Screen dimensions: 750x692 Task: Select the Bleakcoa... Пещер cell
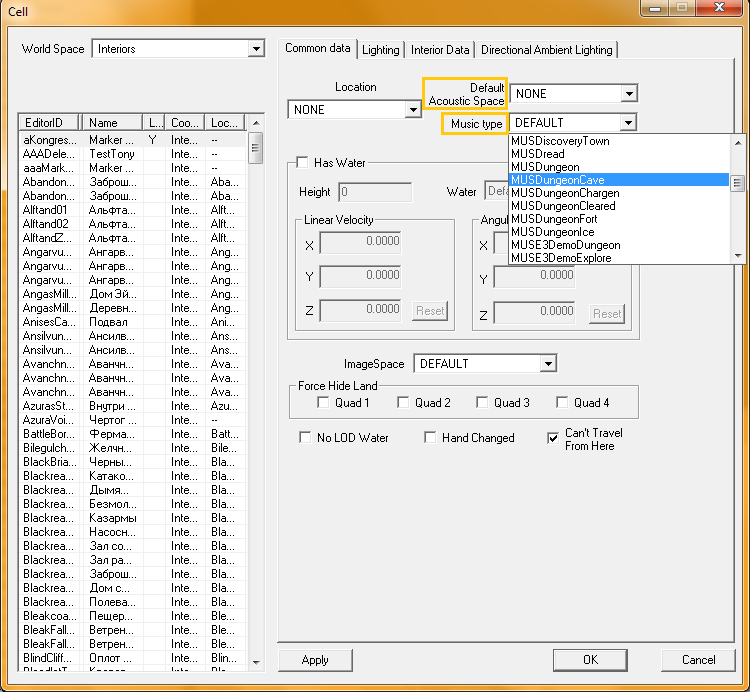click(x=133, y=616)
